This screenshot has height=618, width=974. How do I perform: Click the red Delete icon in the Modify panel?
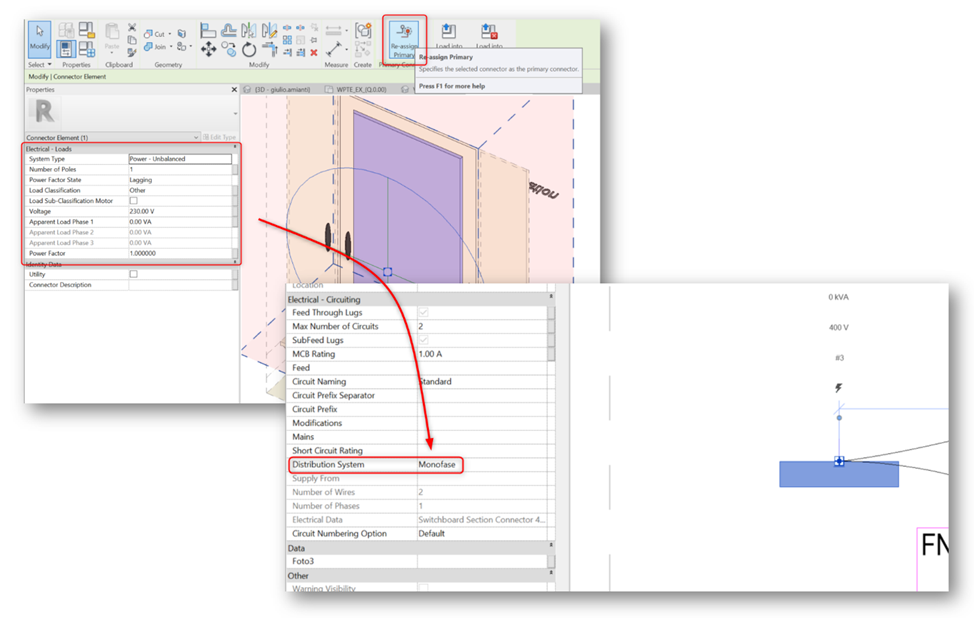click(313, 51)
